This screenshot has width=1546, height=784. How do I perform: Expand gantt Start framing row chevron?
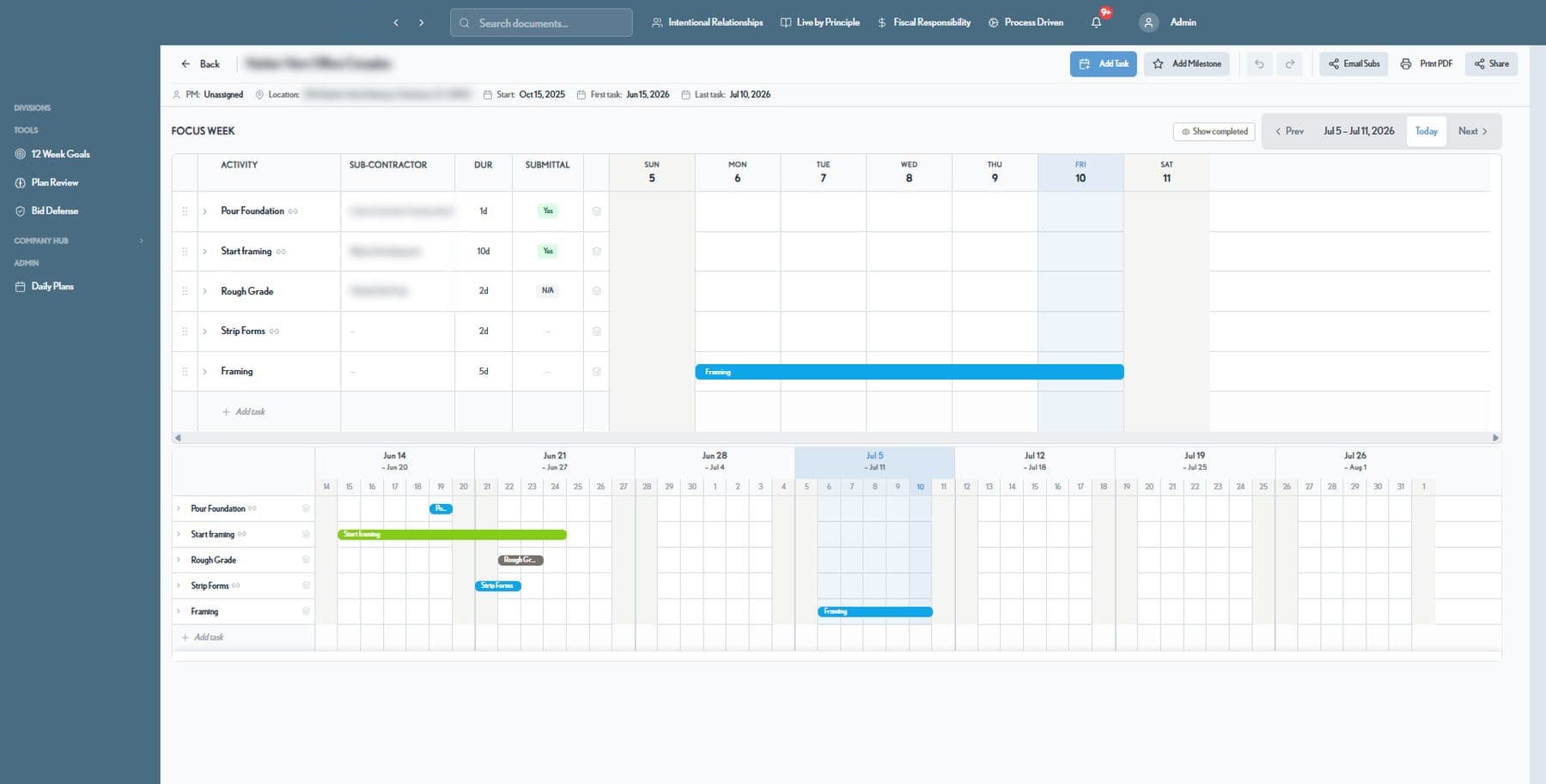tap(179, 534)
